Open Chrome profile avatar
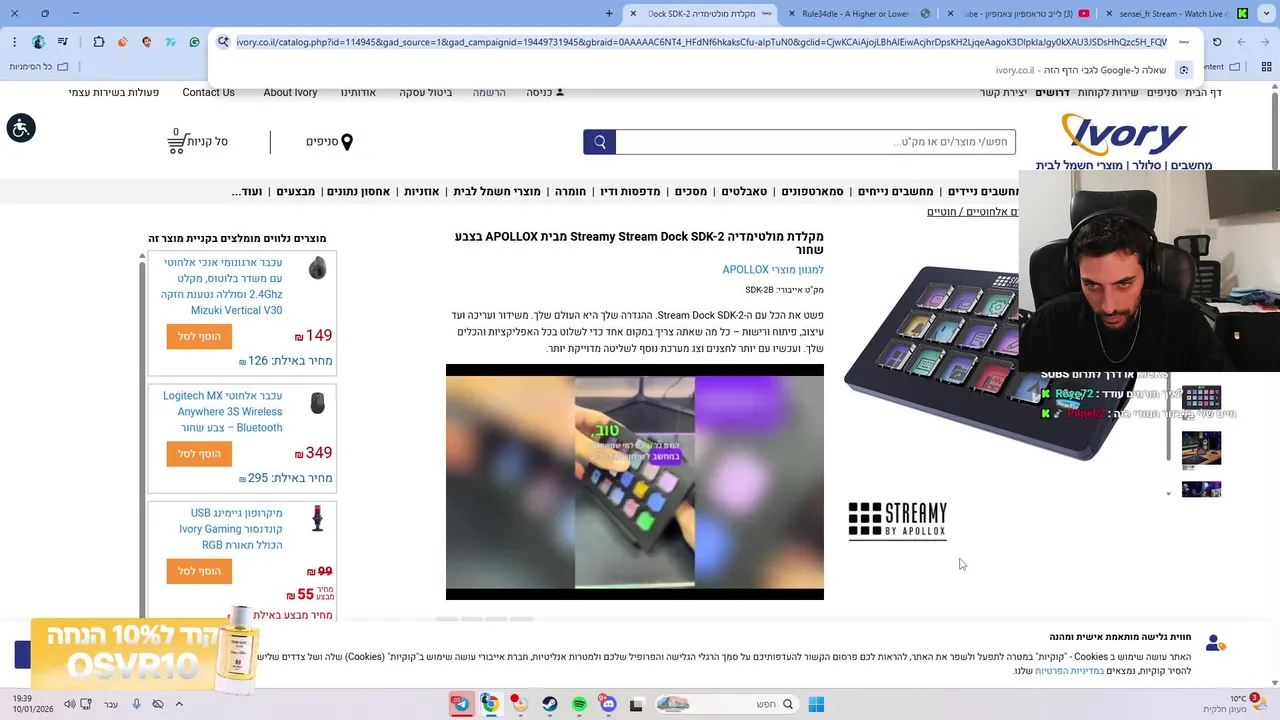 39,42
